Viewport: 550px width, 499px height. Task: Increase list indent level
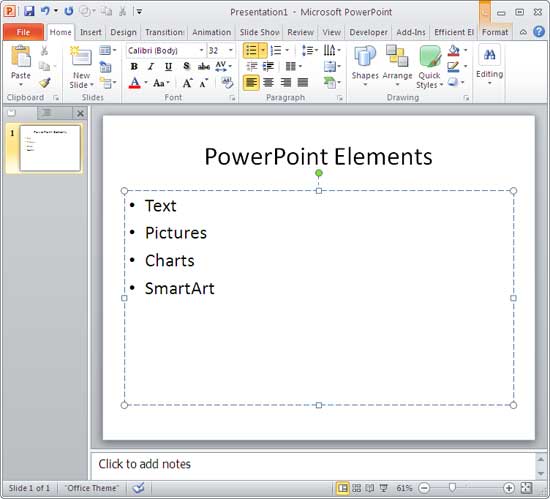tap(268, 66)
